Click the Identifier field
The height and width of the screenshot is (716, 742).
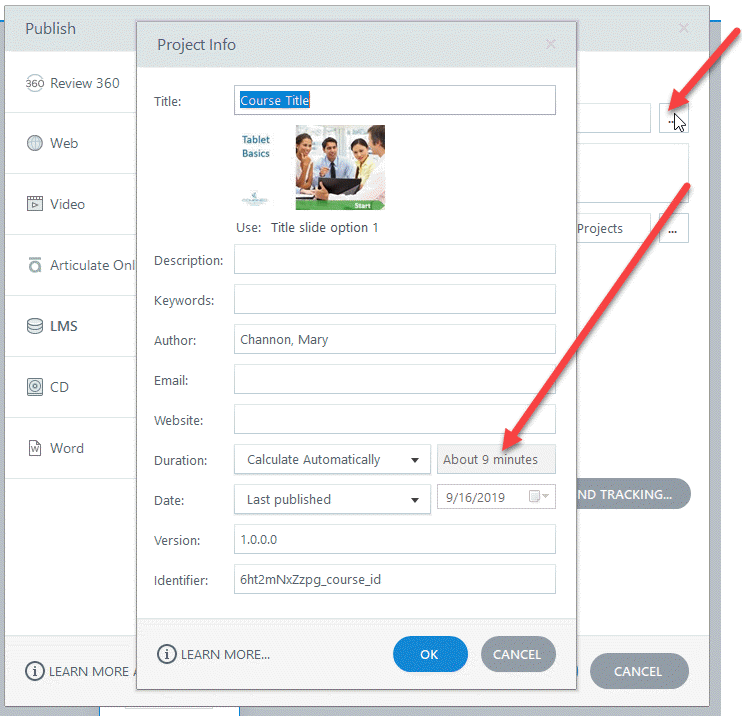point(395,579)
